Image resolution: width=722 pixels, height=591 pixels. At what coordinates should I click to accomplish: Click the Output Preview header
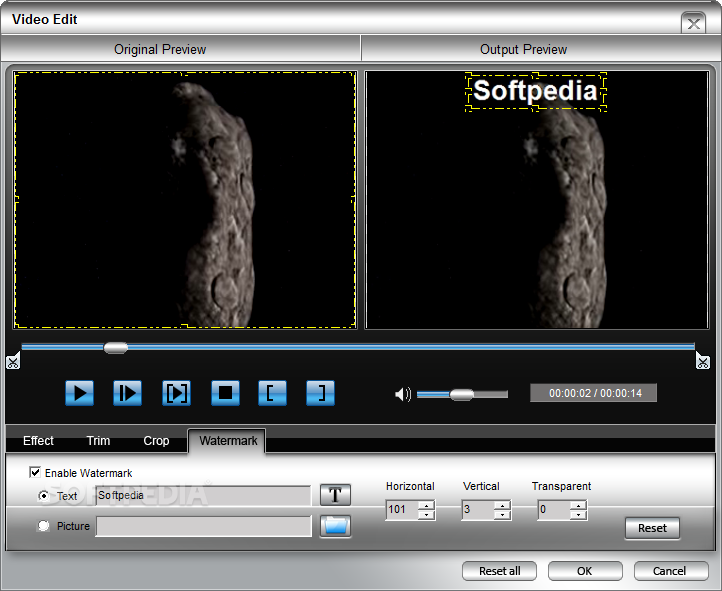523,49
